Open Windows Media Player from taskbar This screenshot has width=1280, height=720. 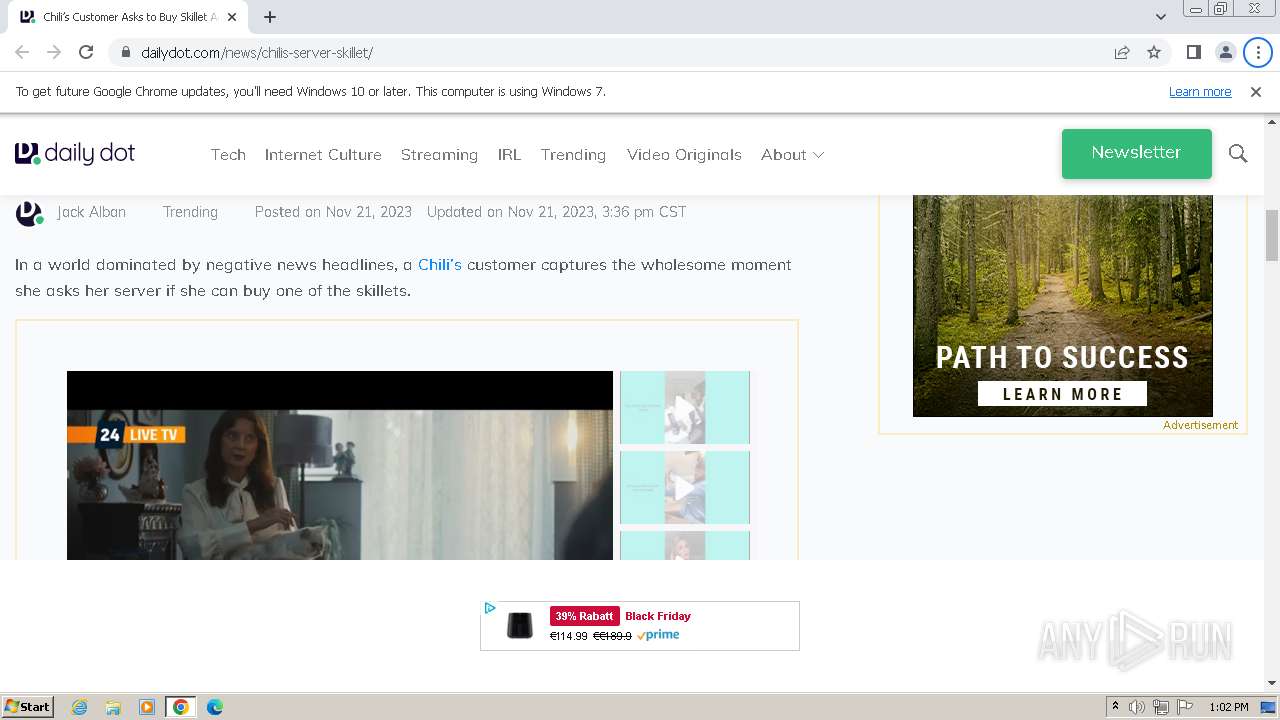click(147, 707)
